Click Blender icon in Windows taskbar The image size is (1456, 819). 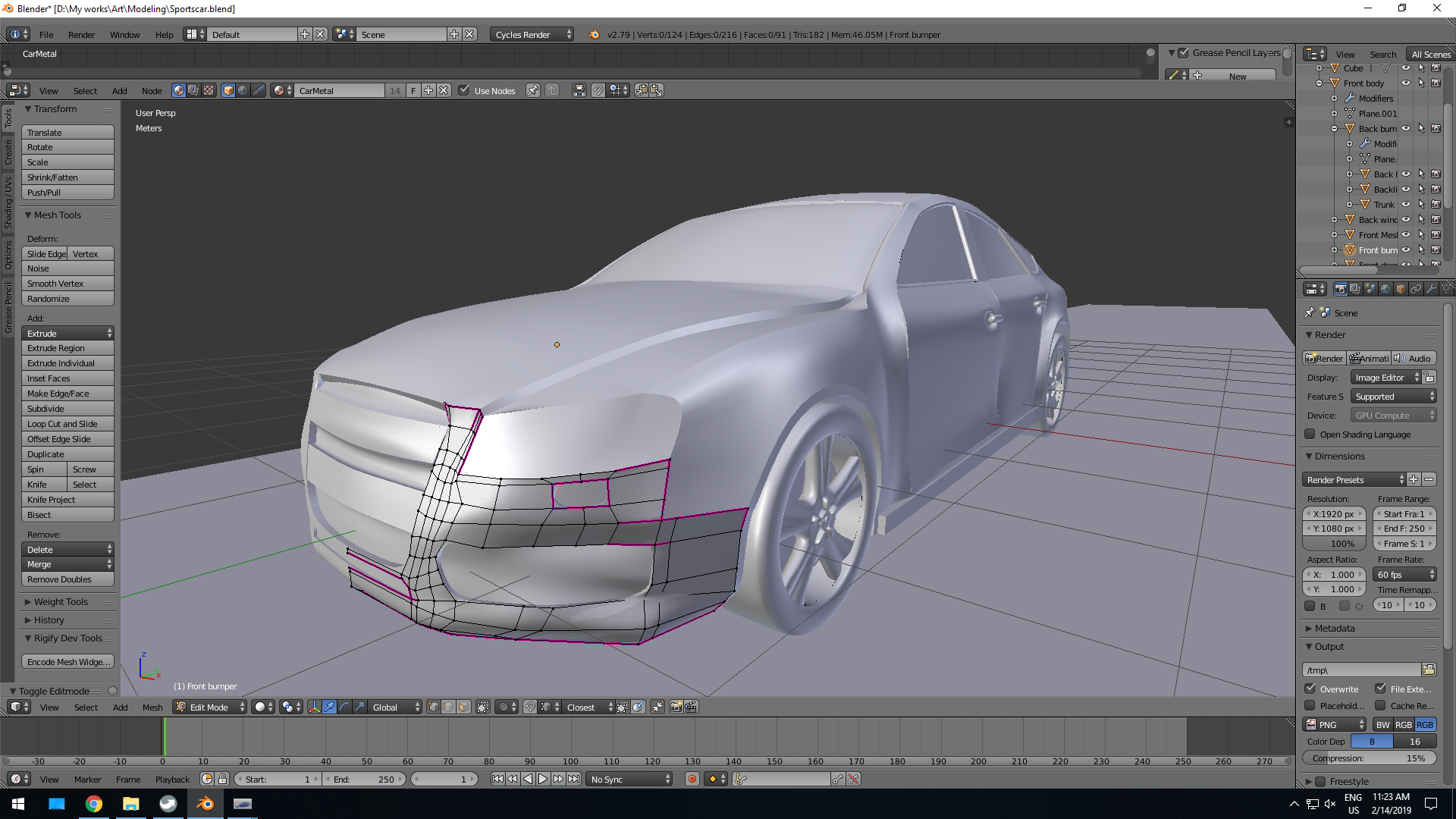click(x=205, y=804)
